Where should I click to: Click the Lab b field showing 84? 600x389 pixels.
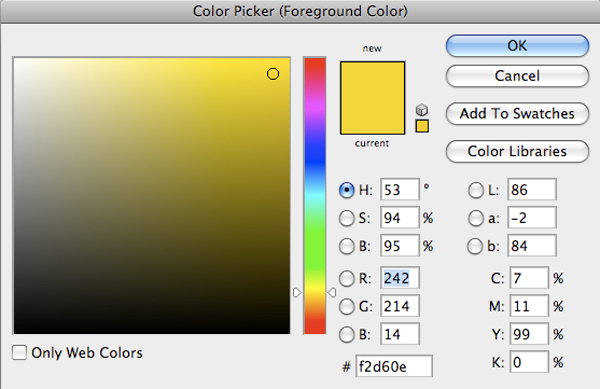click(532, 246)
